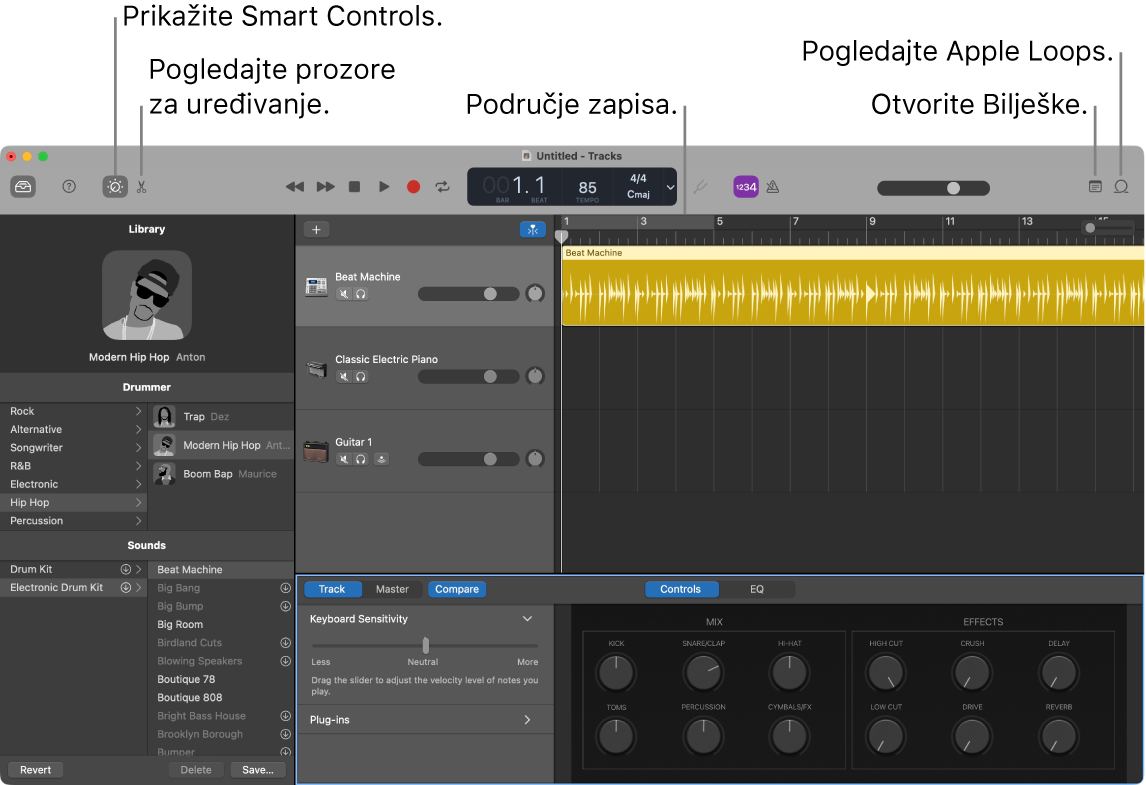This screenshot has height=785, width=1146.
Task: Solo the Guitar 1 track
Action: coord(361,459)
